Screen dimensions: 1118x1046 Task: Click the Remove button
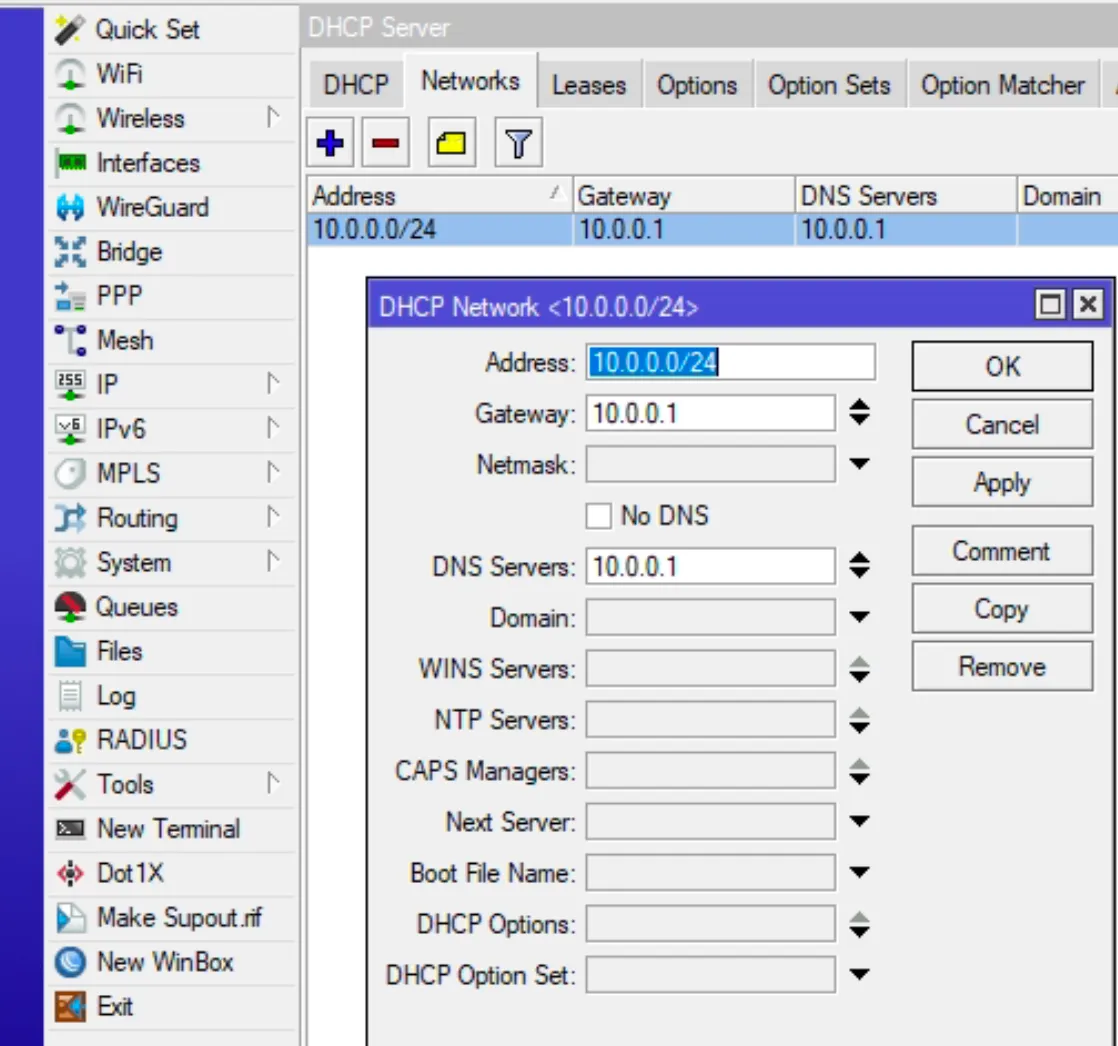tap(1002, 667)
